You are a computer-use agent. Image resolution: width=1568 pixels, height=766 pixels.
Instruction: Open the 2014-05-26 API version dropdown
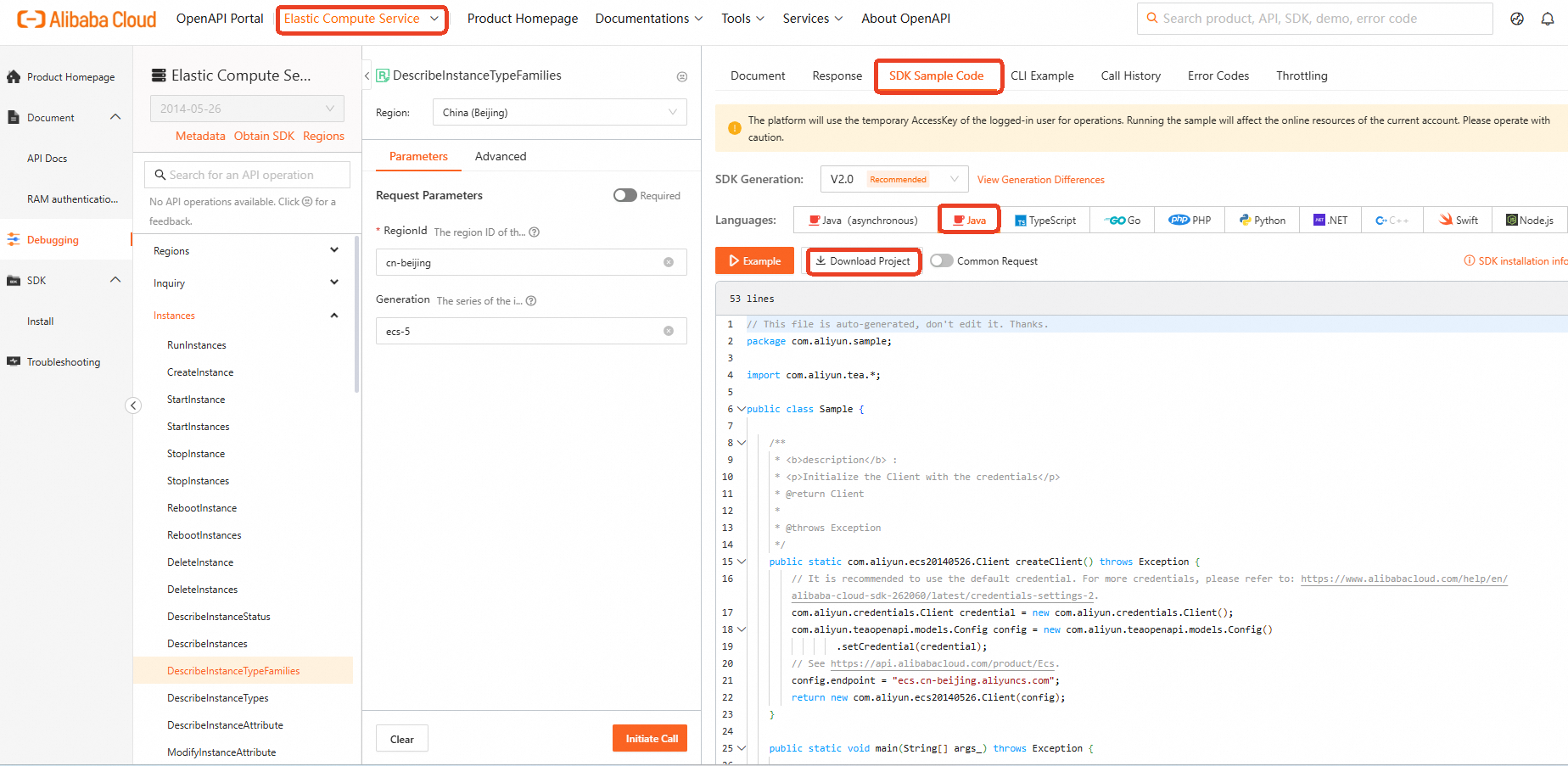(247, 109)
